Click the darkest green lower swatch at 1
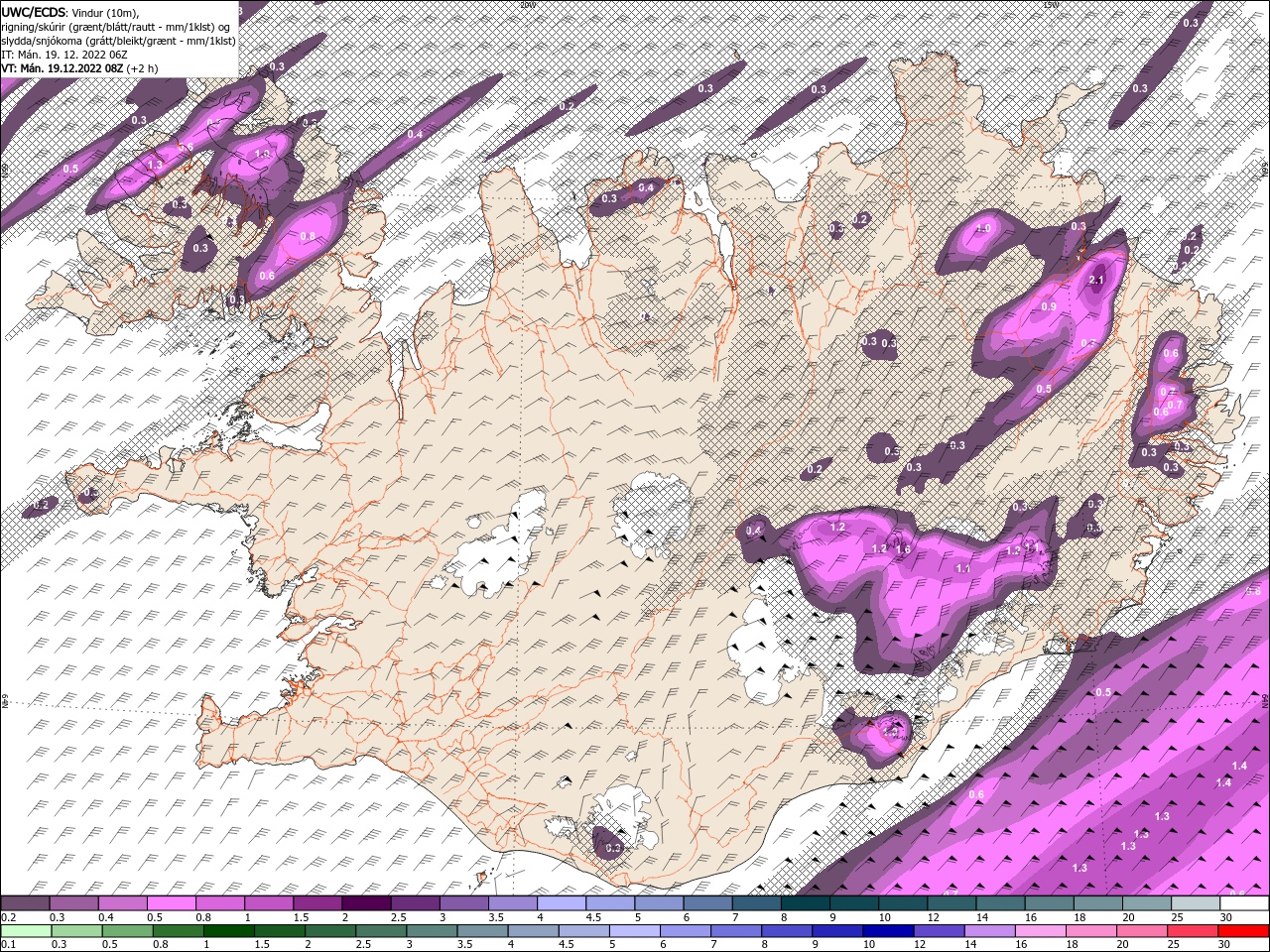Viewport: 1270px width, 952px height. pos(227,931)
